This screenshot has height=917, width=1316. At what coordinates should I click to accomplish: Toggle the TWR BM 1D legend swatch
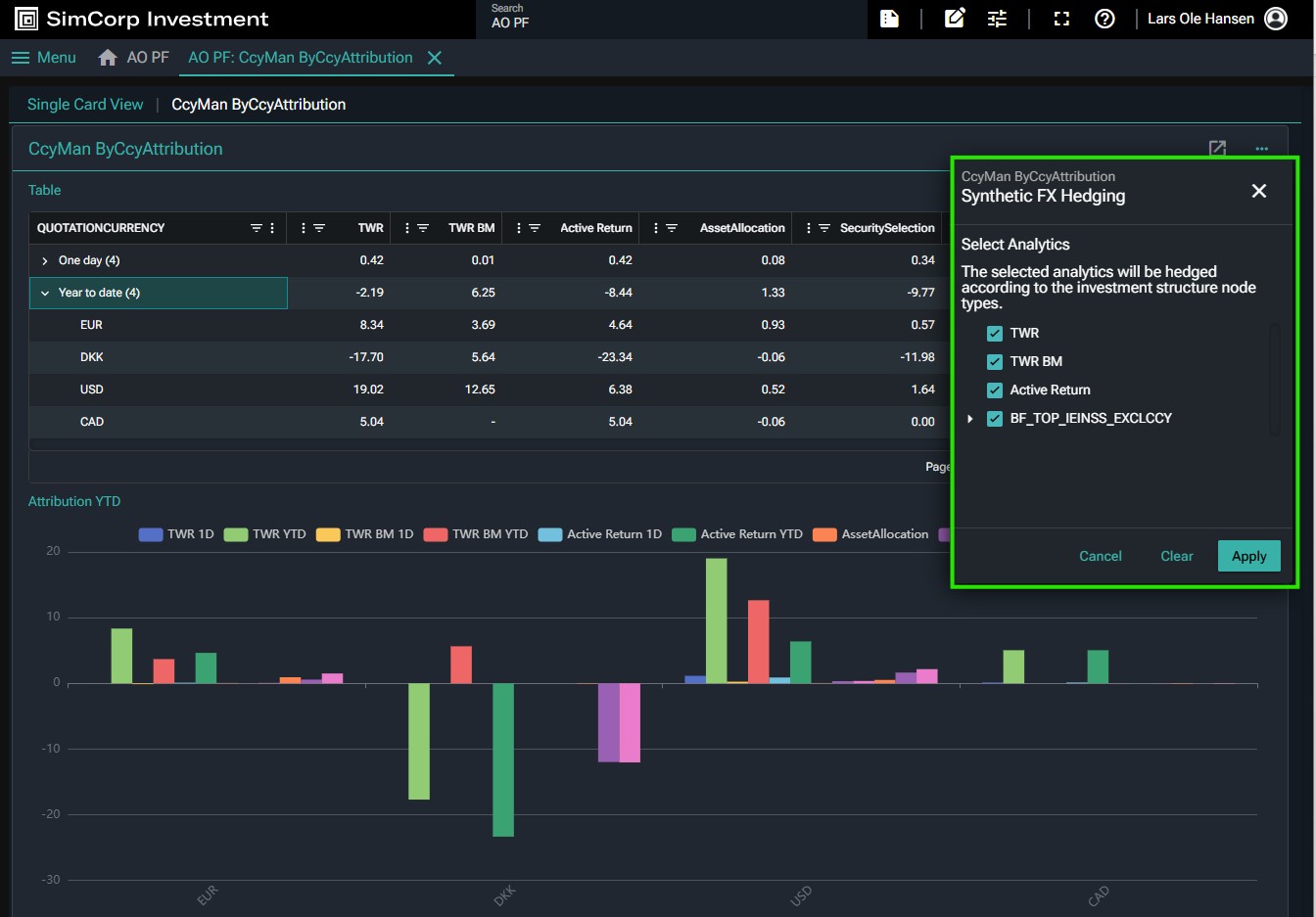click(x=328, y=534)
